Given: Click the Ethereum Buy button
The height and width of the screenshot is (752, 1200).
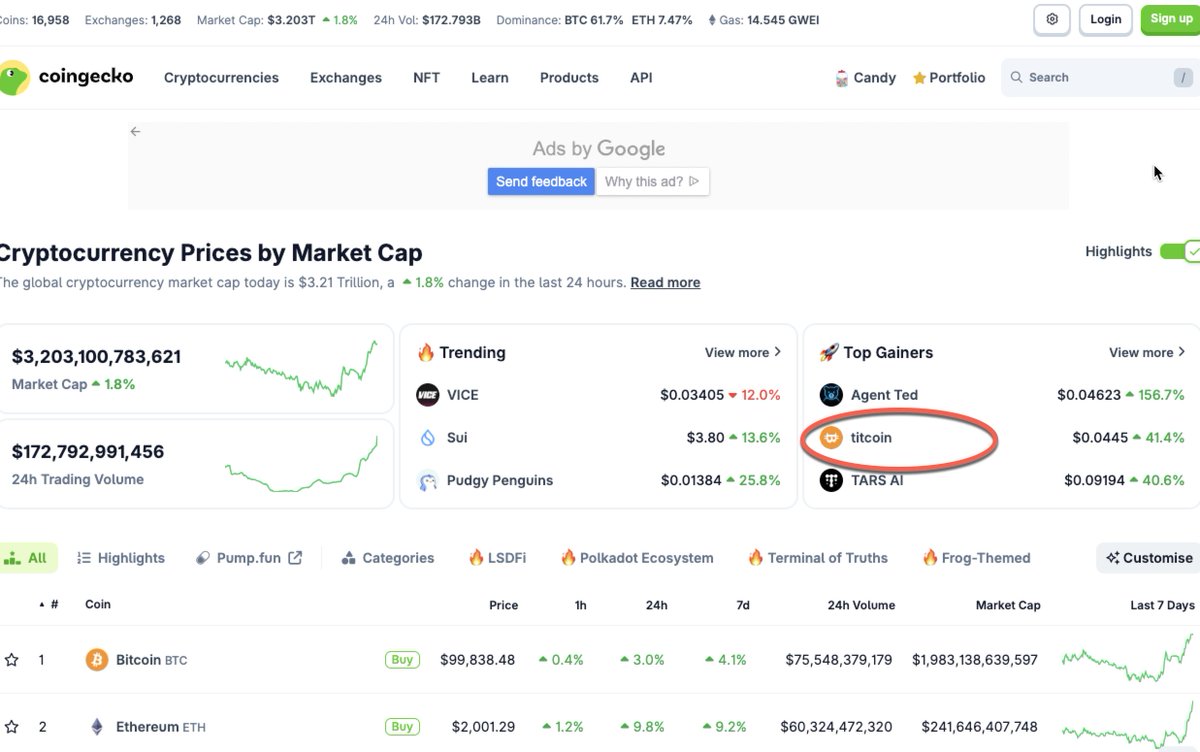Looking at the screenshot, I should (x=402, y=727).
